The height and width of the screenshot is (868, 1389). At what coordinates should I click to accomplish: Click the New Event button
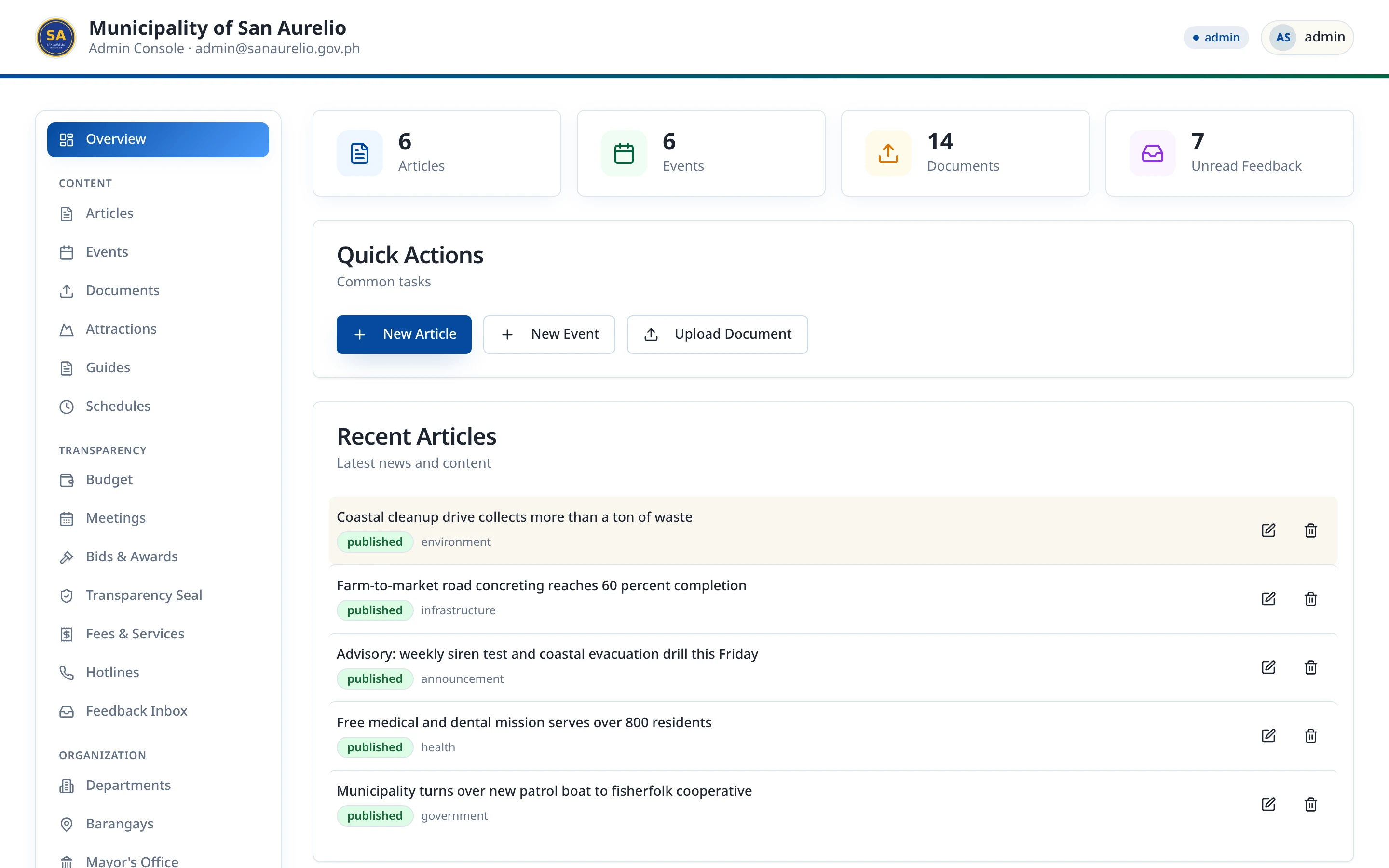click(x=549, y=334)
